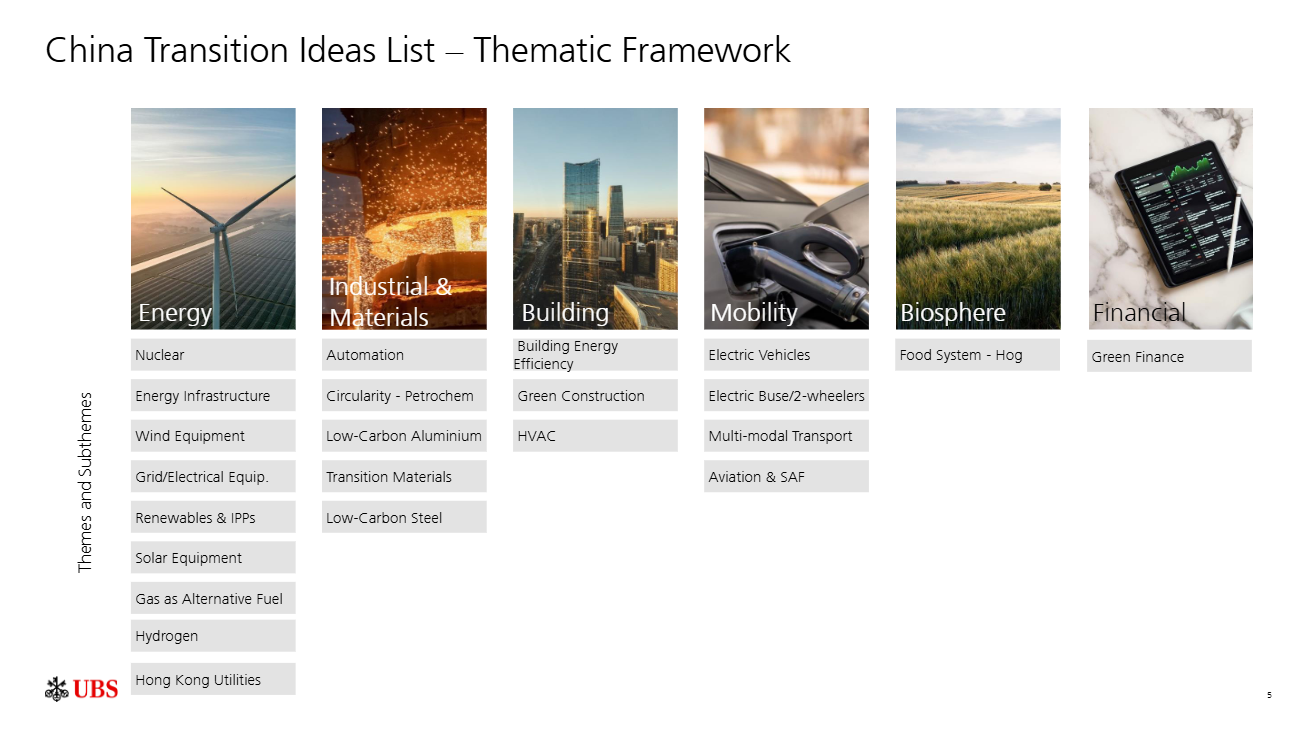Viewport: 1306px width, 746px height.
Task: Click the Industrial & Materials image
Action: pyautogui.click(x=404, y=218)
